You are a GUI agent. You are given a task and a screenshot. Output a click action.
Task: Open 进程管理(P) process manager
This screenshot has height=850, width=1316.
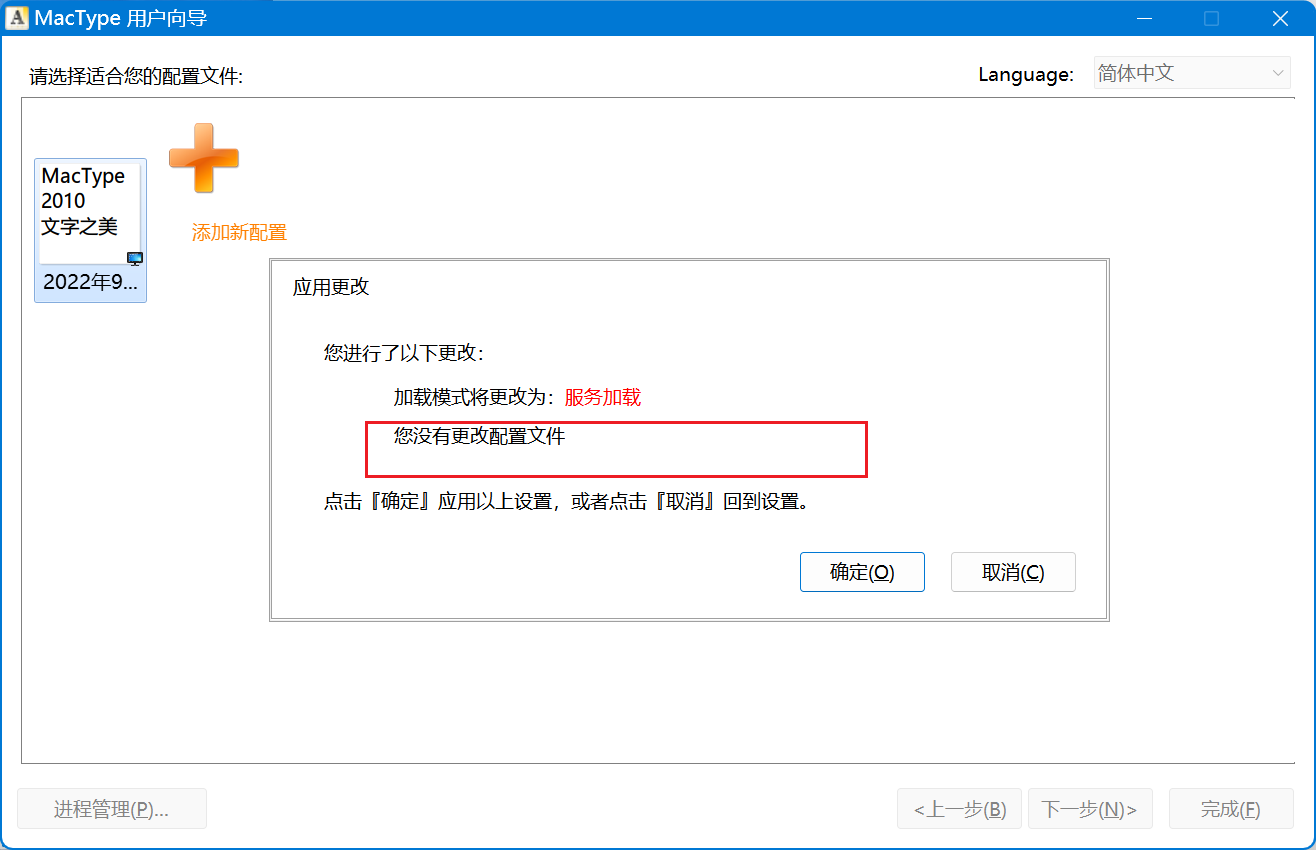[x=111, y=808]
